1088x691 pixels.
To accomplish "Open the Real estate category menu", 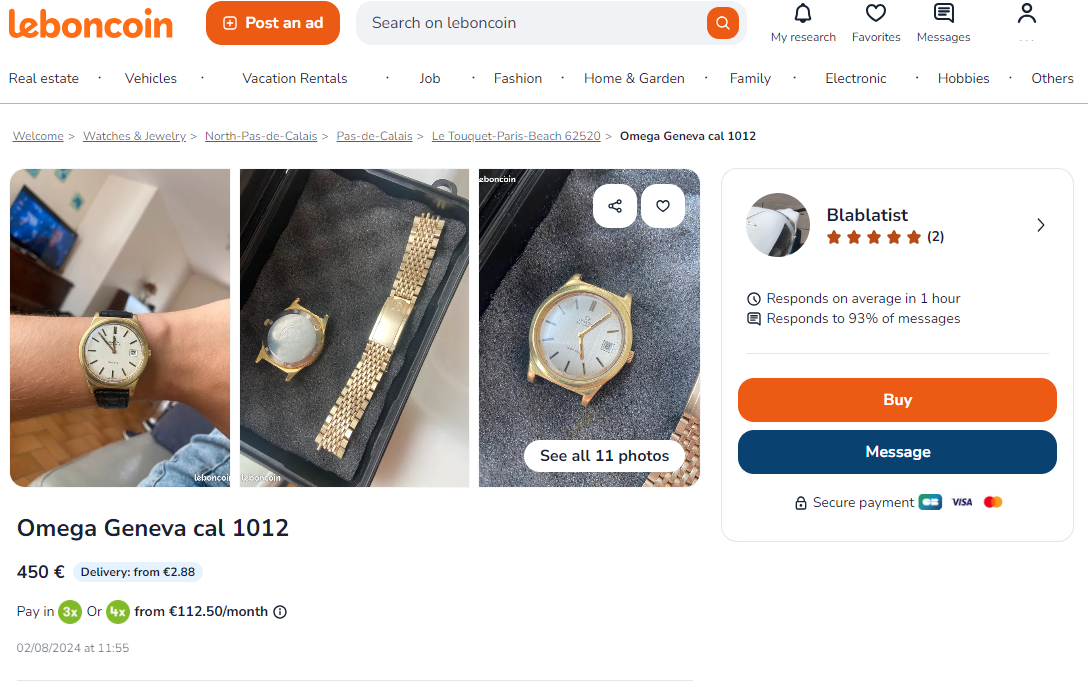I will (x=44, y=78).
